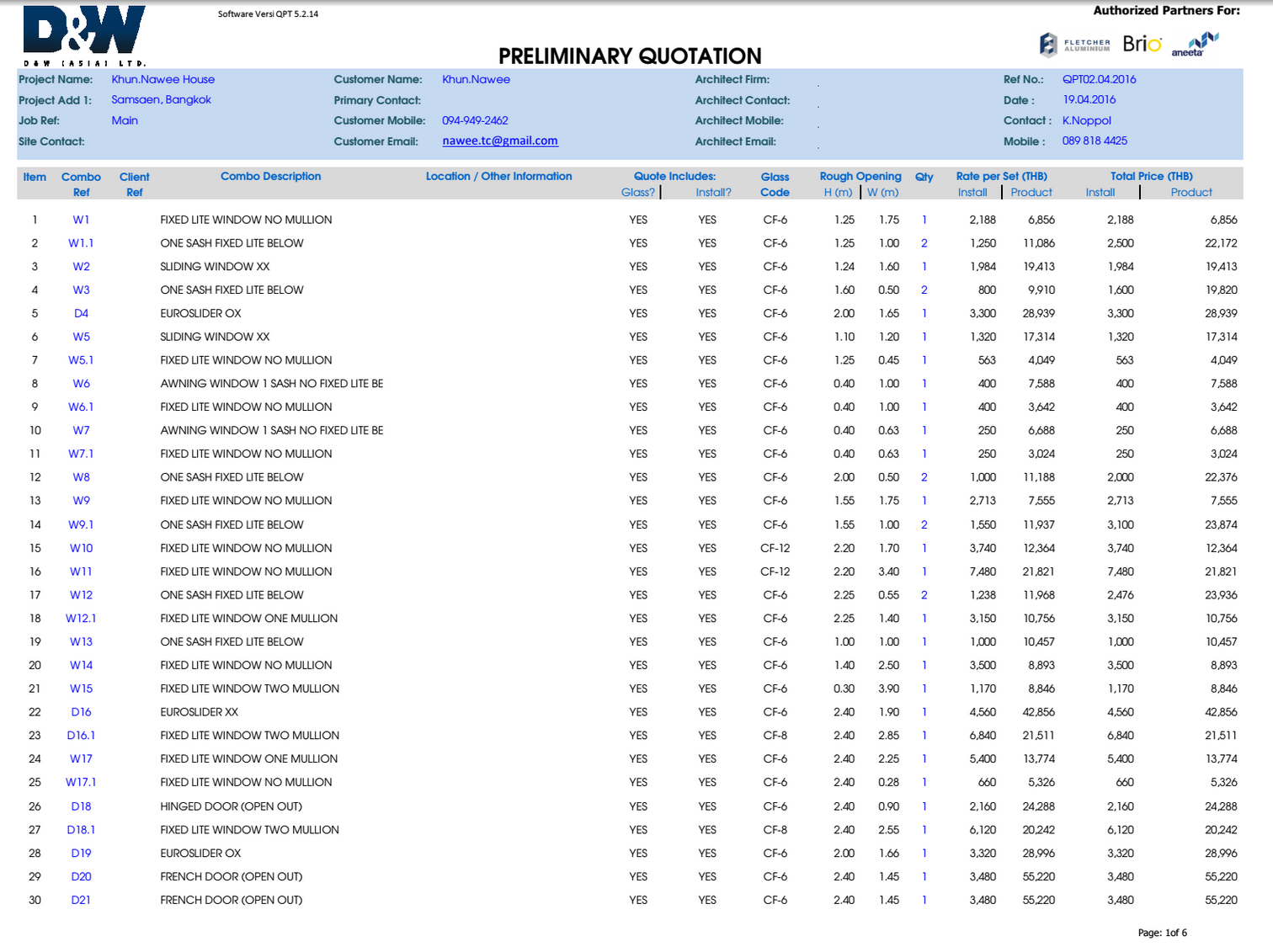Image resolution: width=1273 pixels, height=952 pixels.
Task: Select combo reference W10
Action: 81,548
